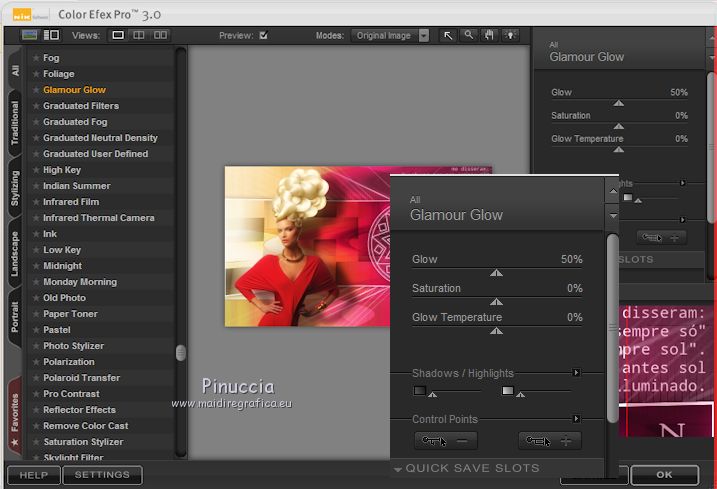Expand the Shadows / Highlights section
The height and width of the screenshot is (489, 717).
pyautogui.click(x=576, y=373)
